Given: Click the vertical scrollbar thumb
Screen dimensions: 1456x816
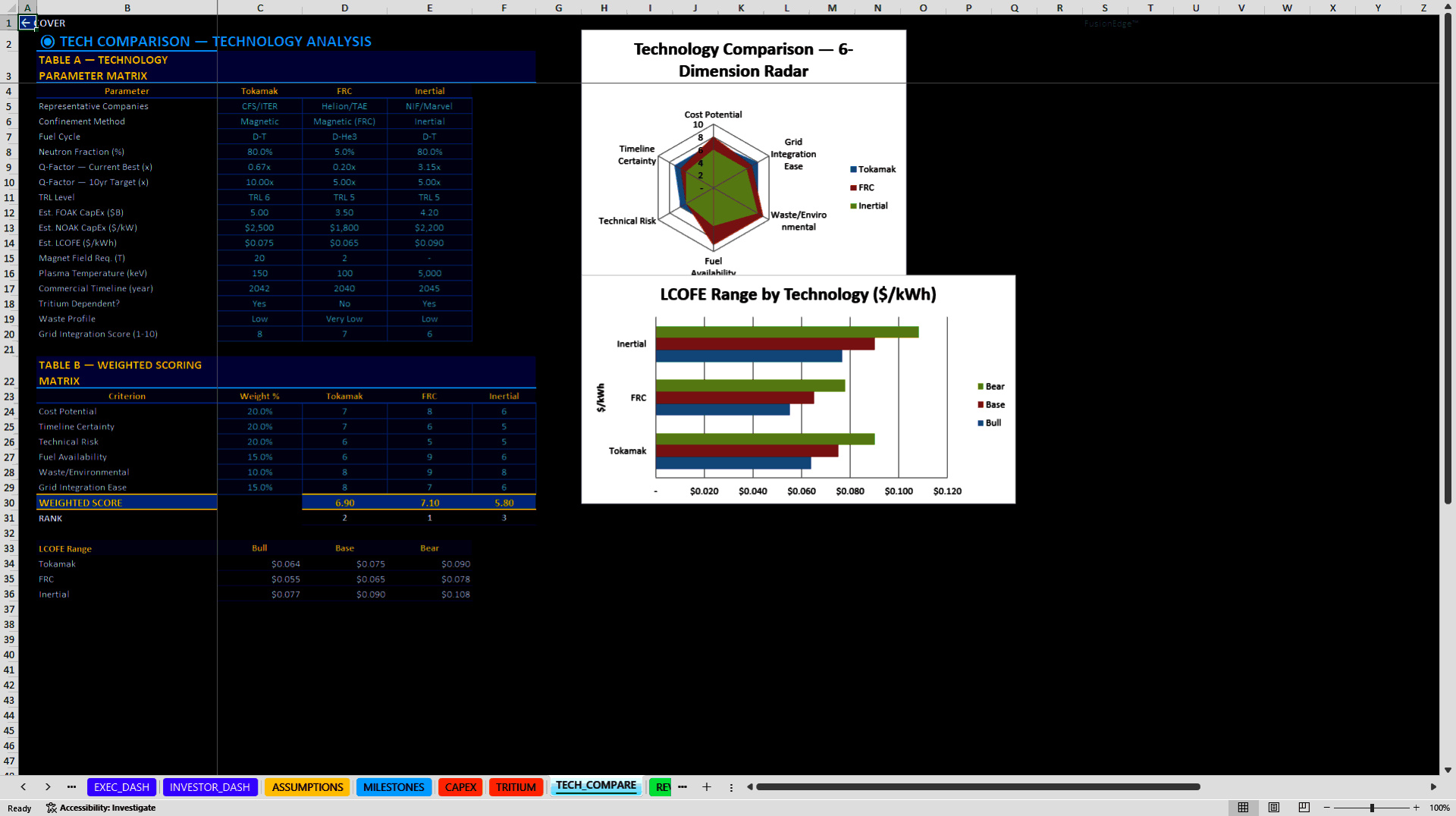Looking at the screenshot, I should pyautogui.click(x=1448, y=258).
